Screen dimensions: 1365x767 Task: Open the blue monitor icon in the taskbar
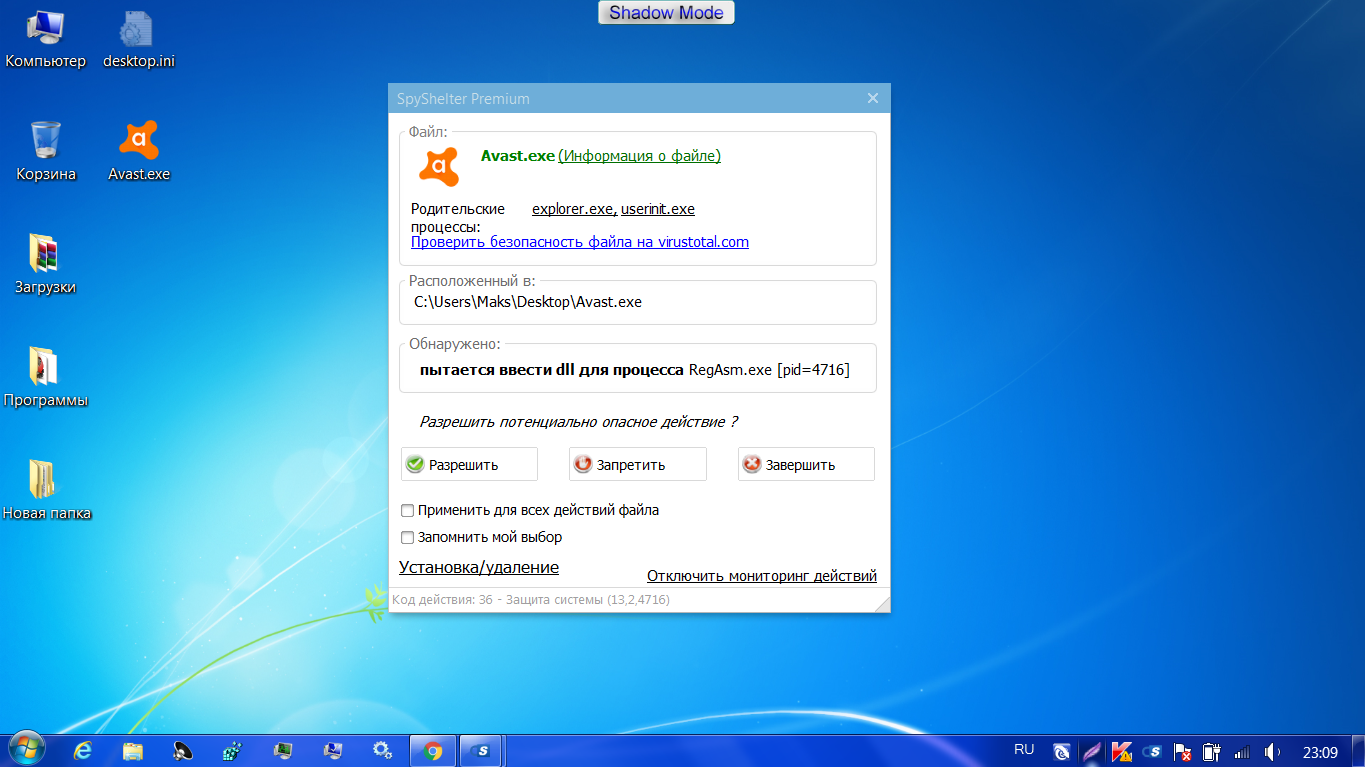pyautogui.click(x=332, y=750)
